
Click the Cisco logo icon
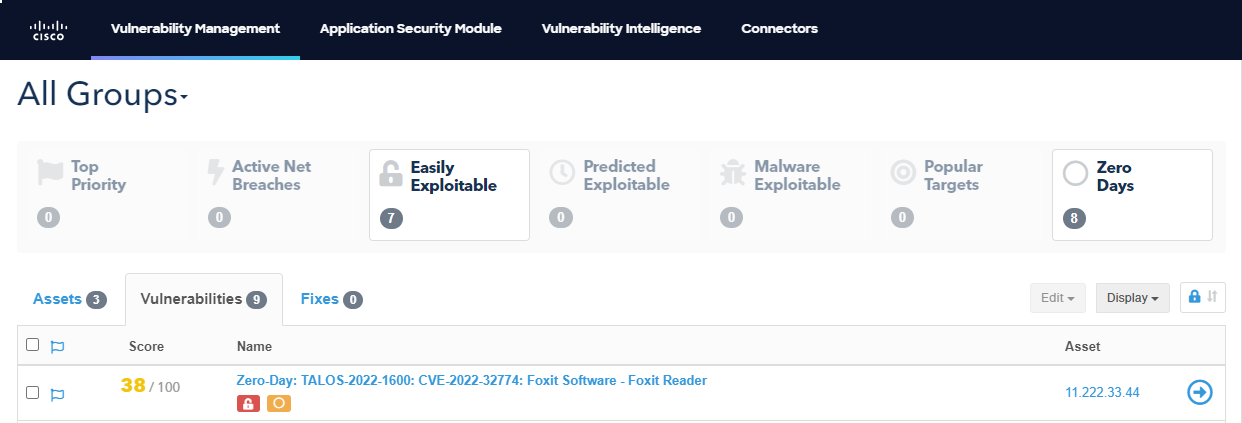click(x=48, y=29)
